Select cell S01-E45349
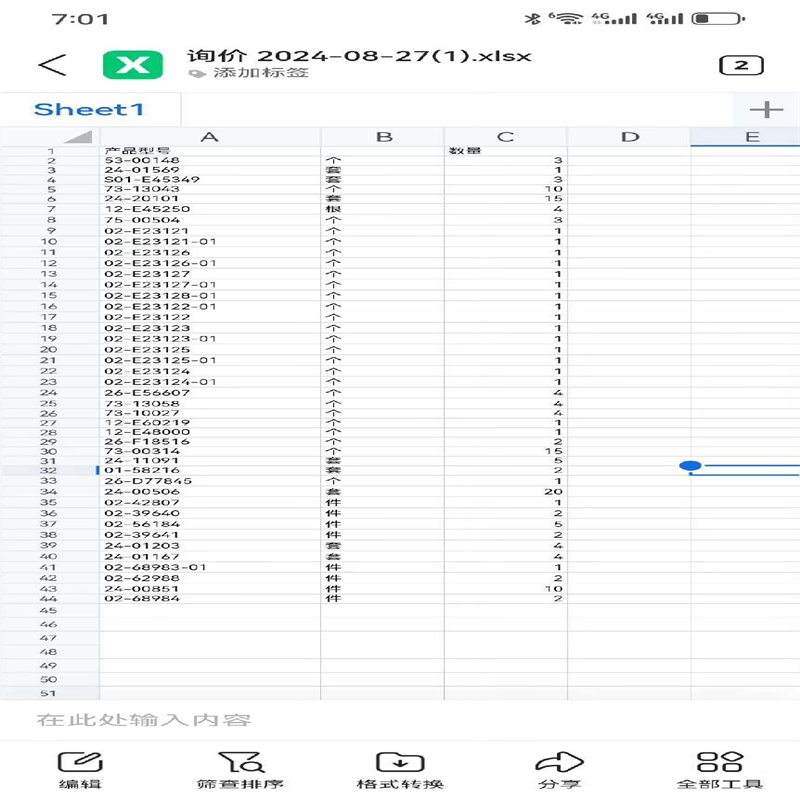Screen dimensions: 800x800 pyautogui.click(x=210, y=180)
